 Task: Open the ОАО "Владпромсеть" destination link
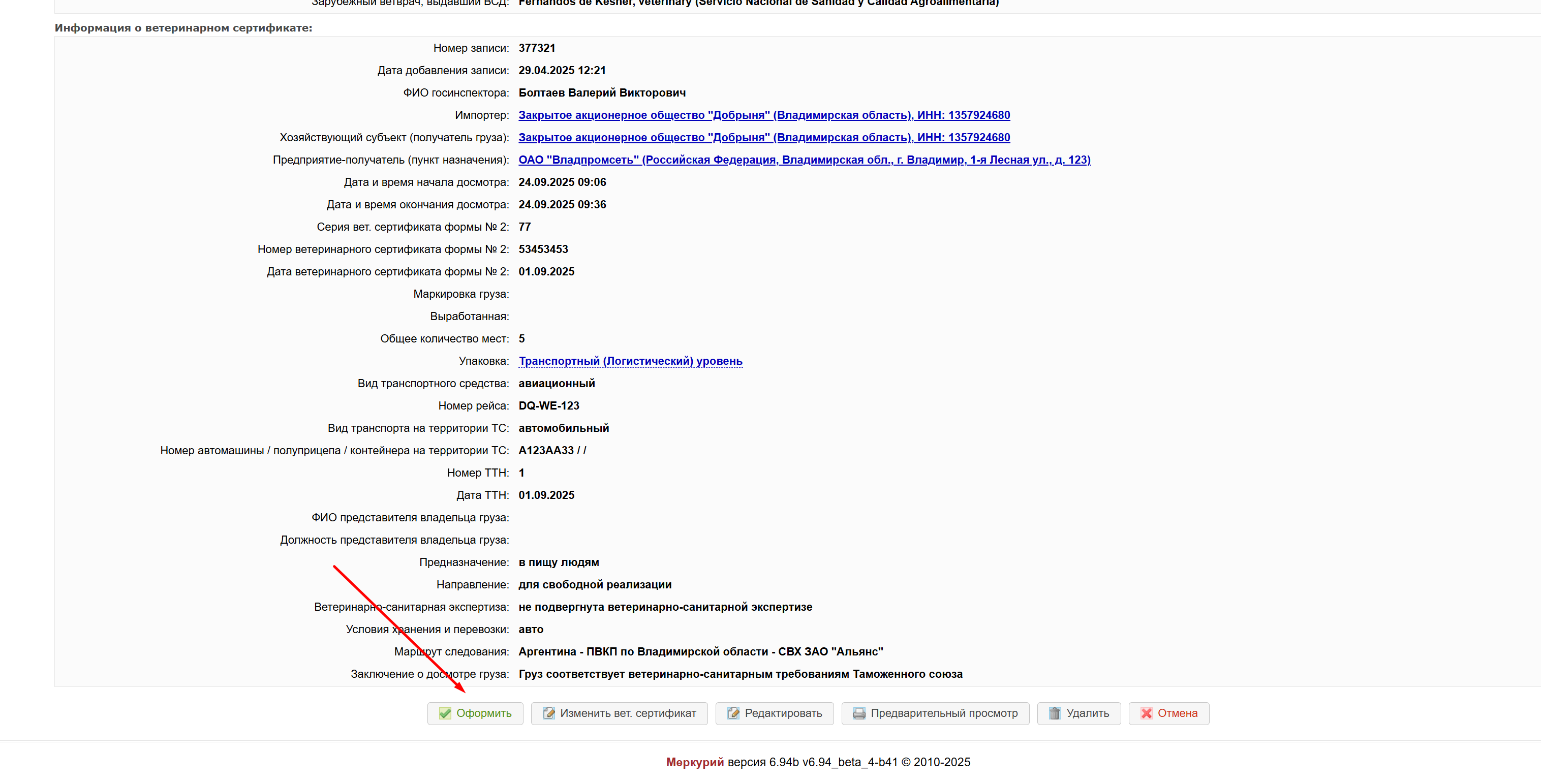(x=804, y=160)
